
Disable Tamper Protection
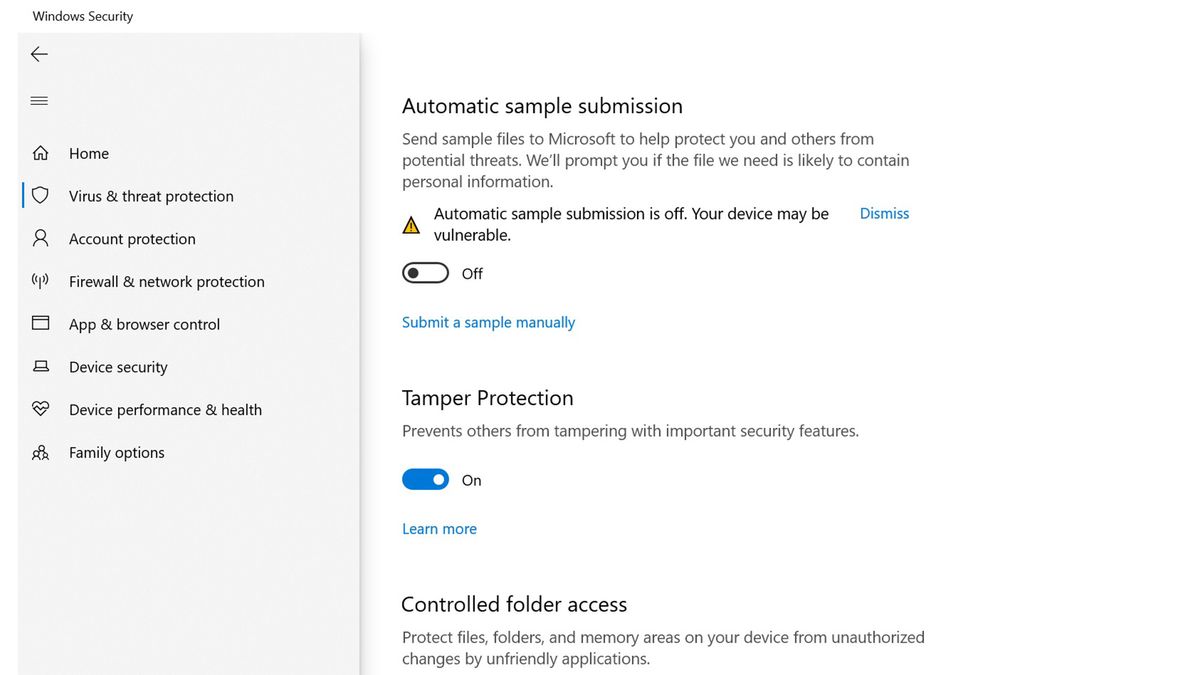425,479
